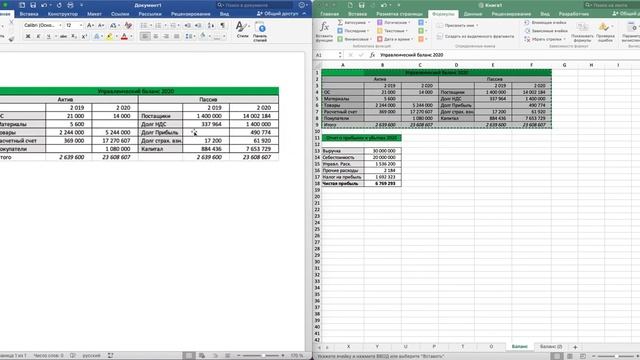Add a new sheet with plus button
640x360 pixels.
575,347
